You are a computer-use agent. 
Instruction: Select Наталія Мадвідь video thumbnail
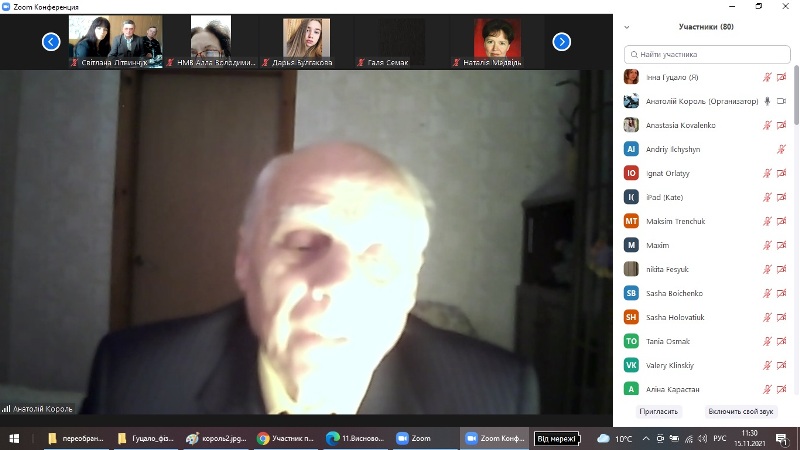(497, 42)
